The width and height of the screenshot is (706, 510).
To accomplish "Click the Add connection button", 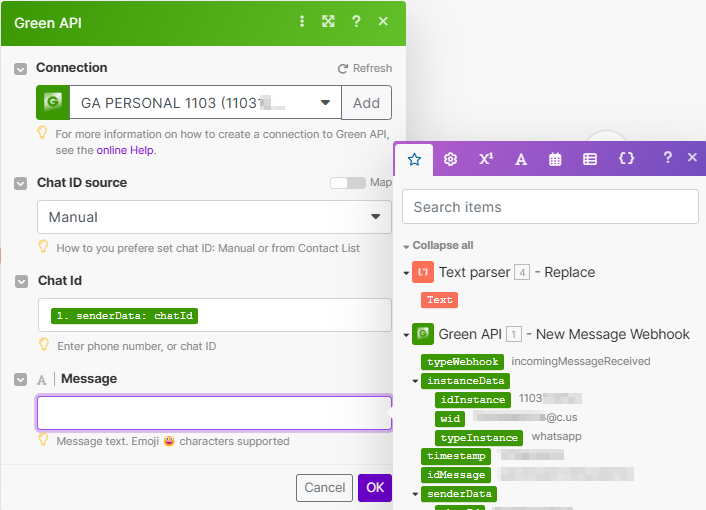I will [366, 103].
